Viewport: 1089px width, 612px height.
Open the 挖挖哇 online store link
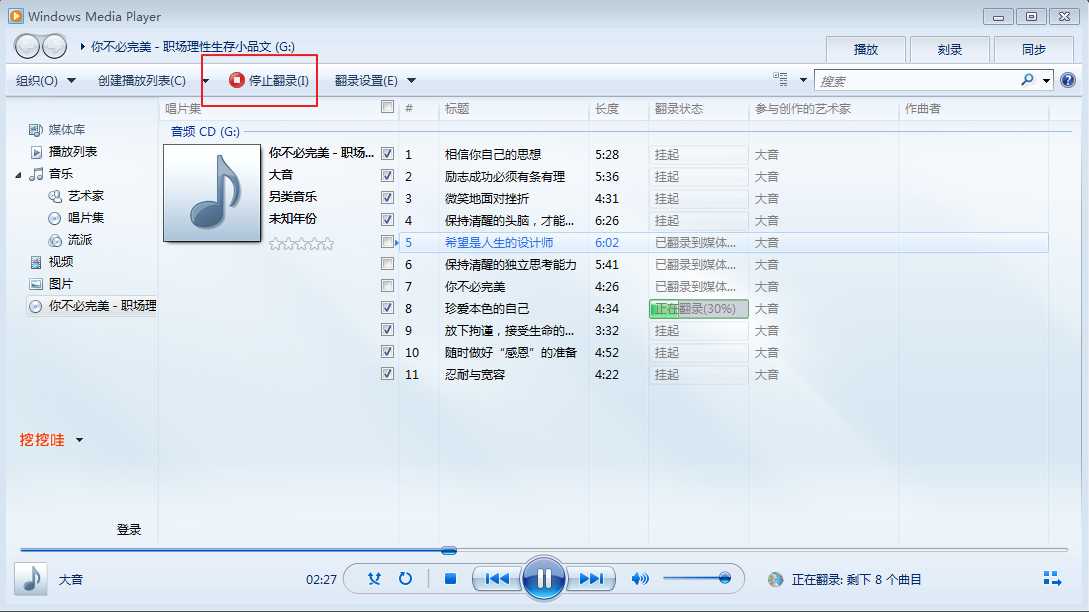tap(42, 440)
